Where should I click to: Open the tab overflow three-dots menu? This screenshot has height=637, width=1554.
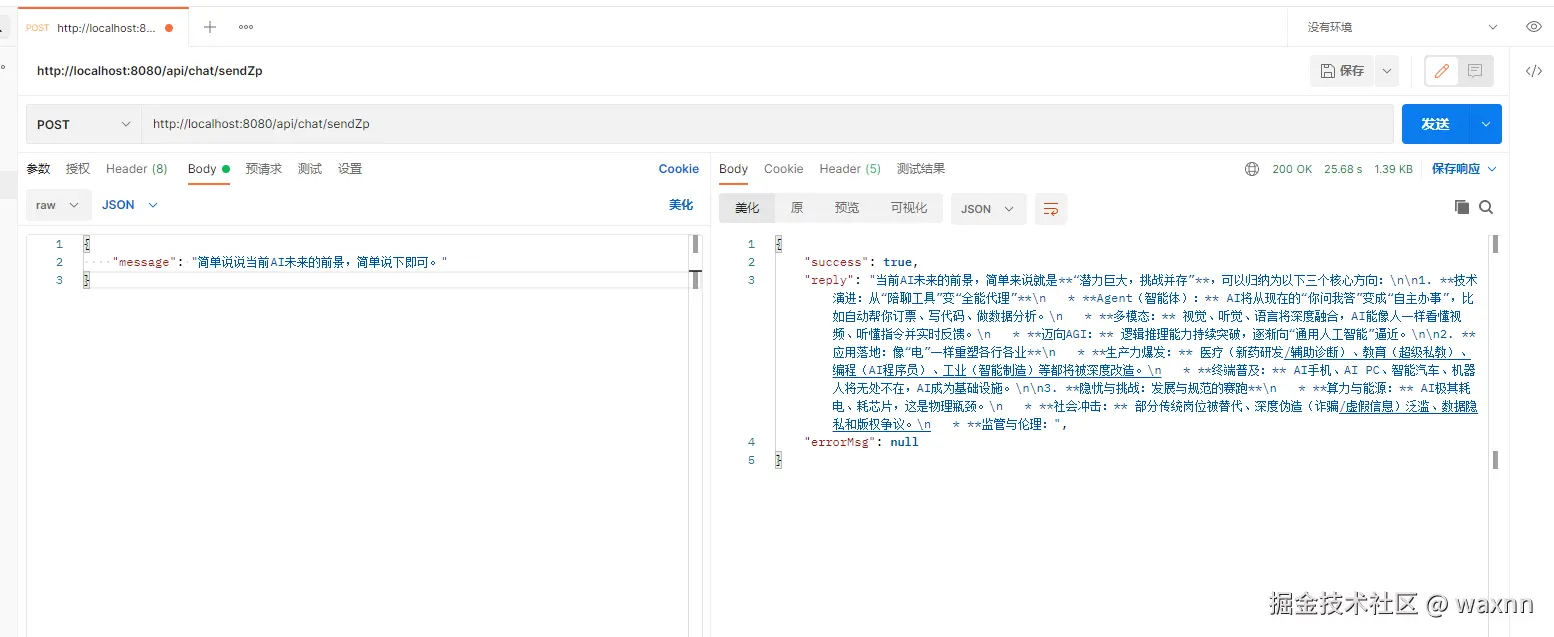point(246,27)
